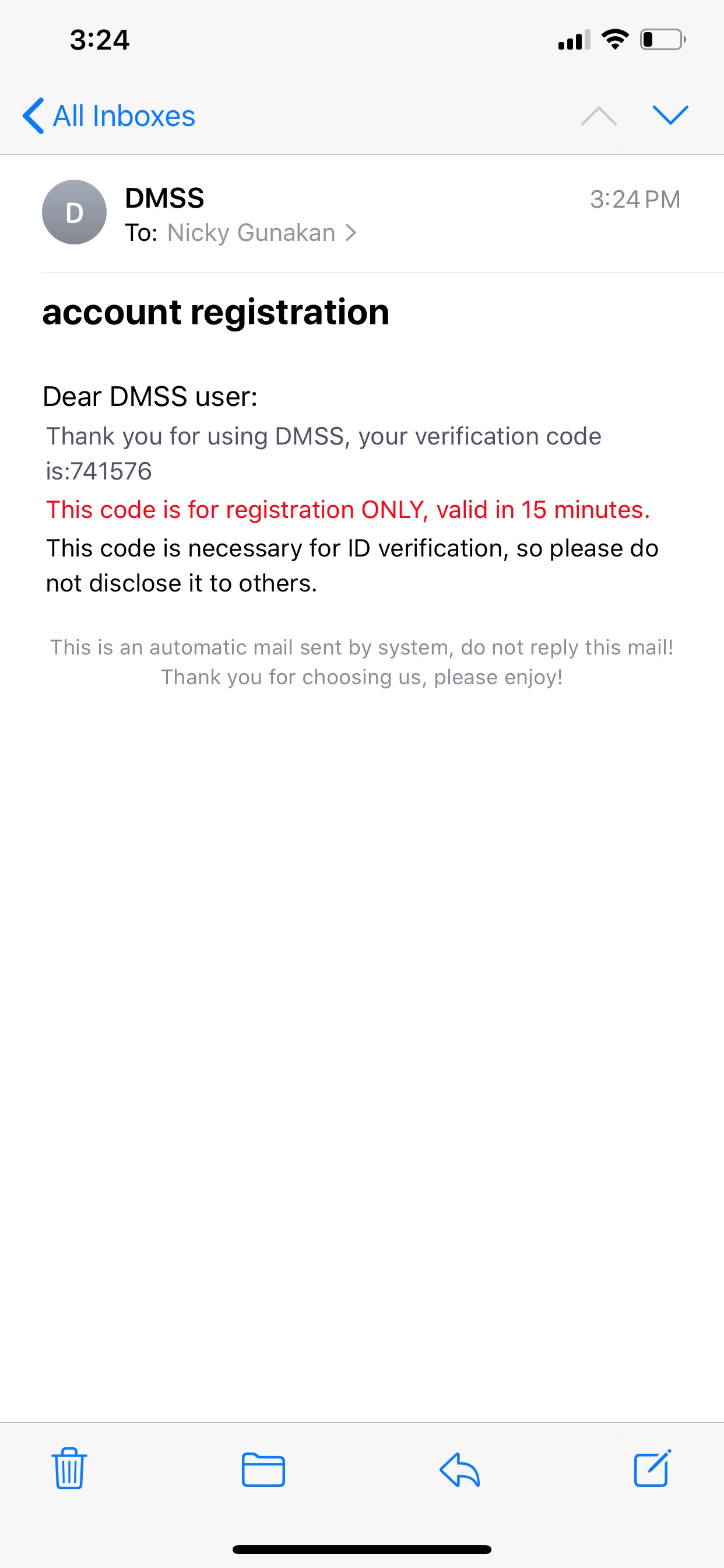Move message using folder icon

click(263, 1469)
